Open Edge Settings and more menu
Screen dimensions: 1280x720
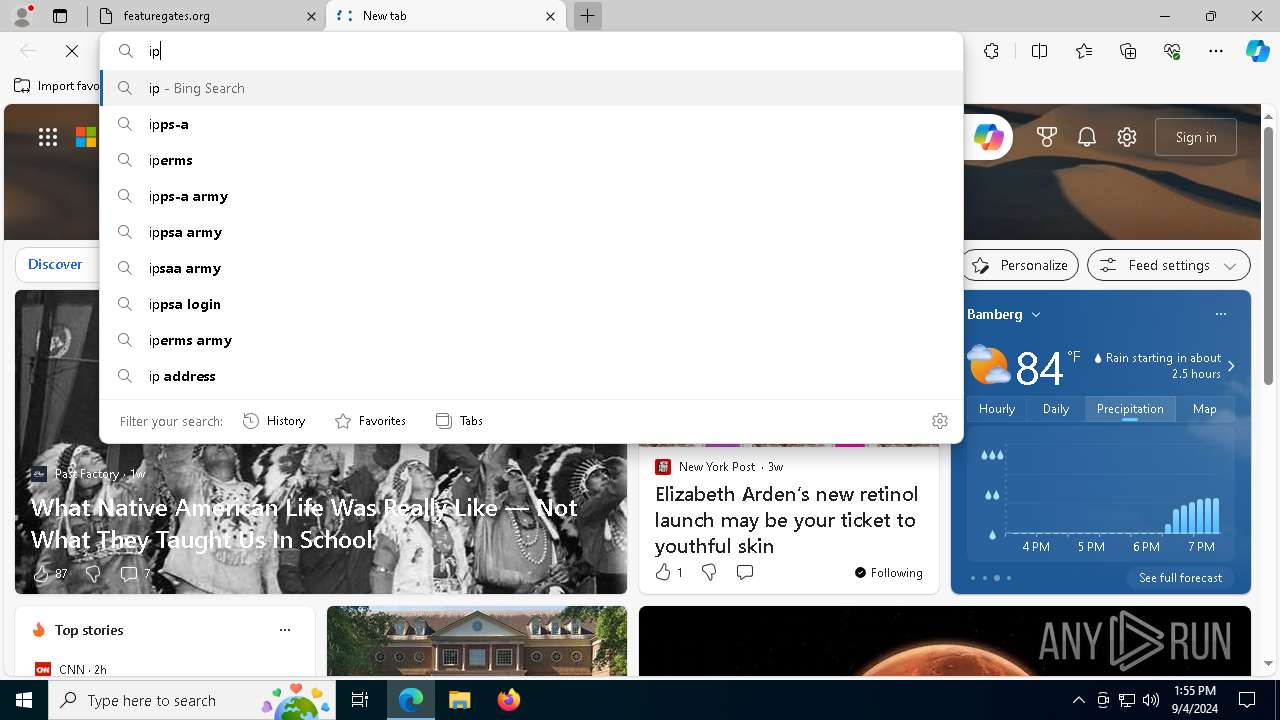1216,51
